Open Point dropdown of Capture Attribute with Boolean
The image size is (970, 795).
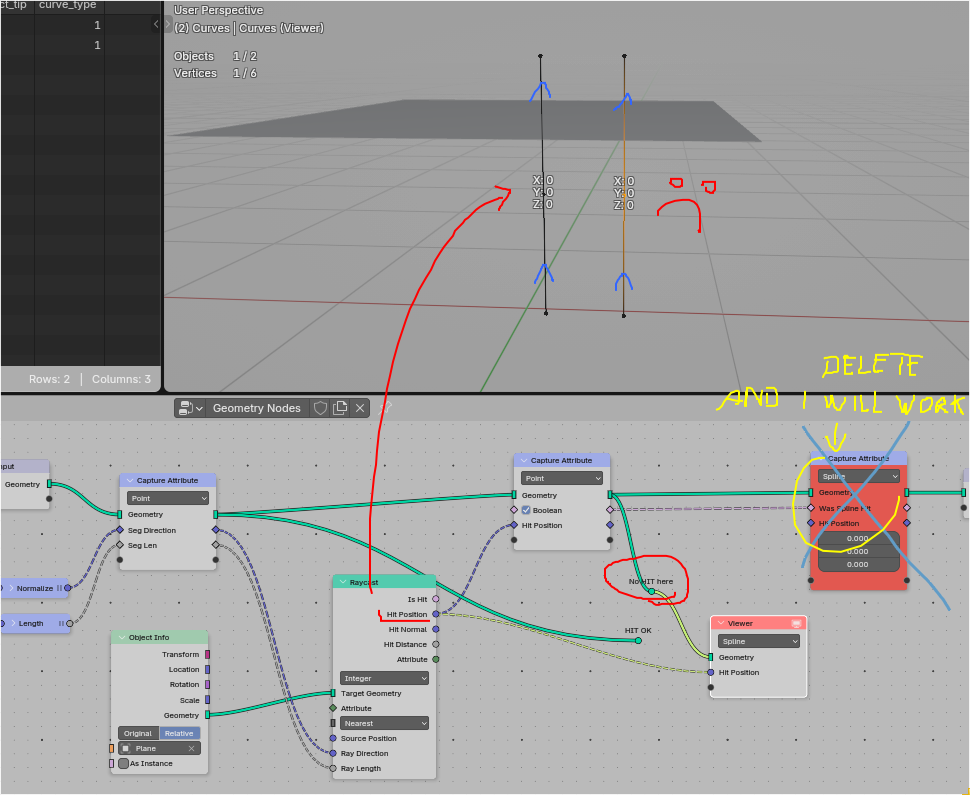(x=562, y=478)
